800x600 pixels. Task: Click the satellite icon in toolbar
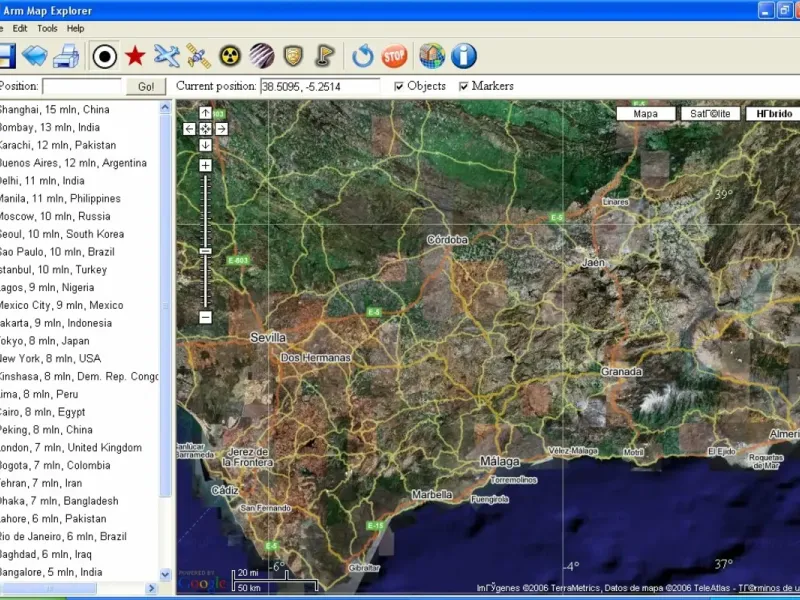pos(198,56)
